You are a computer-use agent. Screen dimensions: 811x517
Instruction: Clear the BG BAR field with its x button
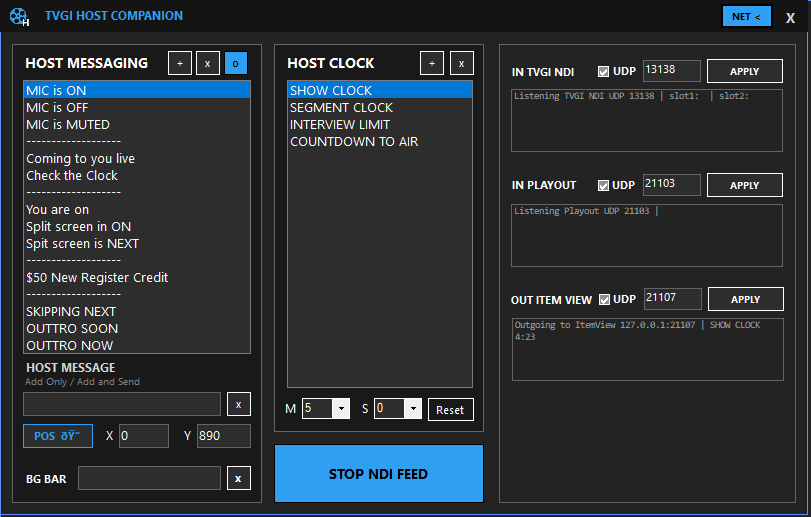click(238, 478)
